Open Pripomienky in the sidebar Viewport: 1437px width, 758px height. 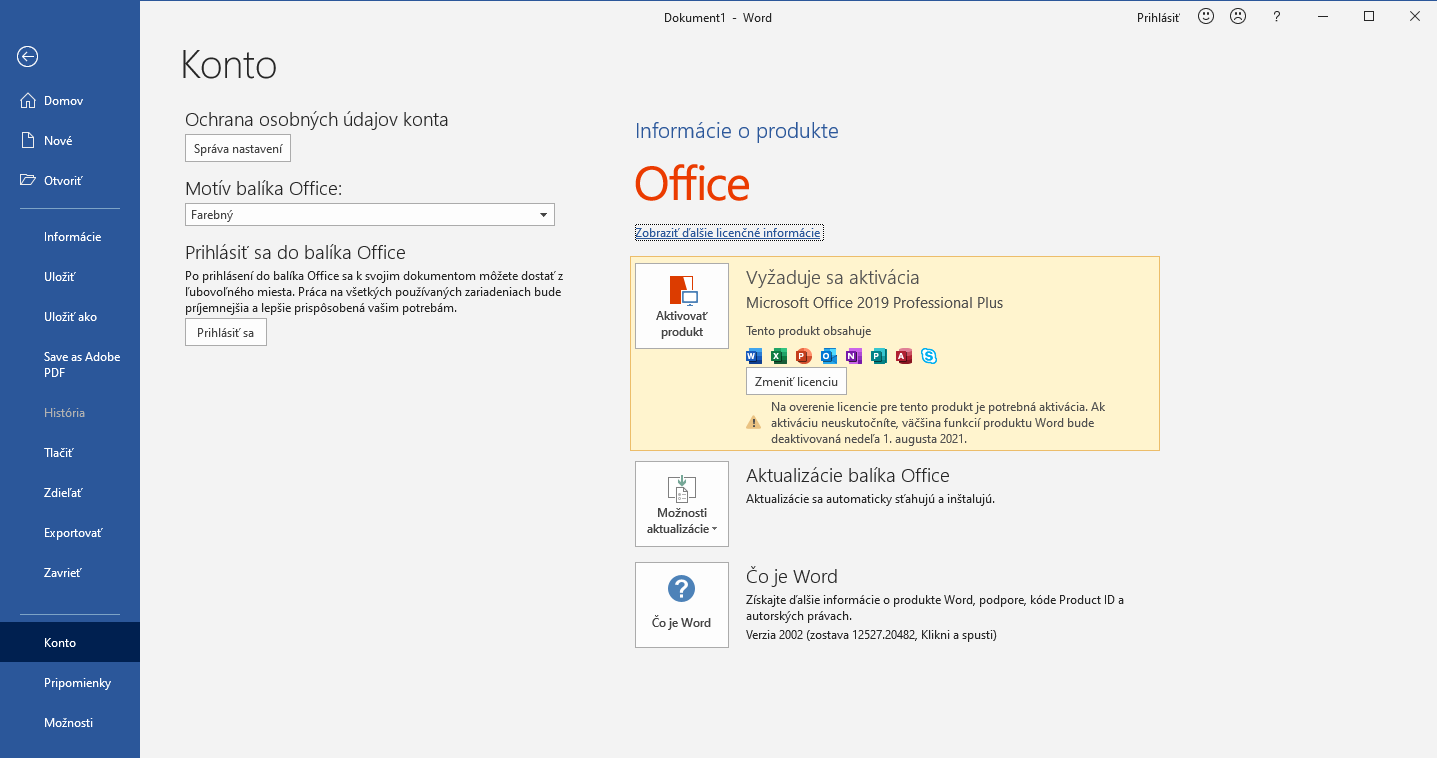pyautogui.click(x=70, y=683)
